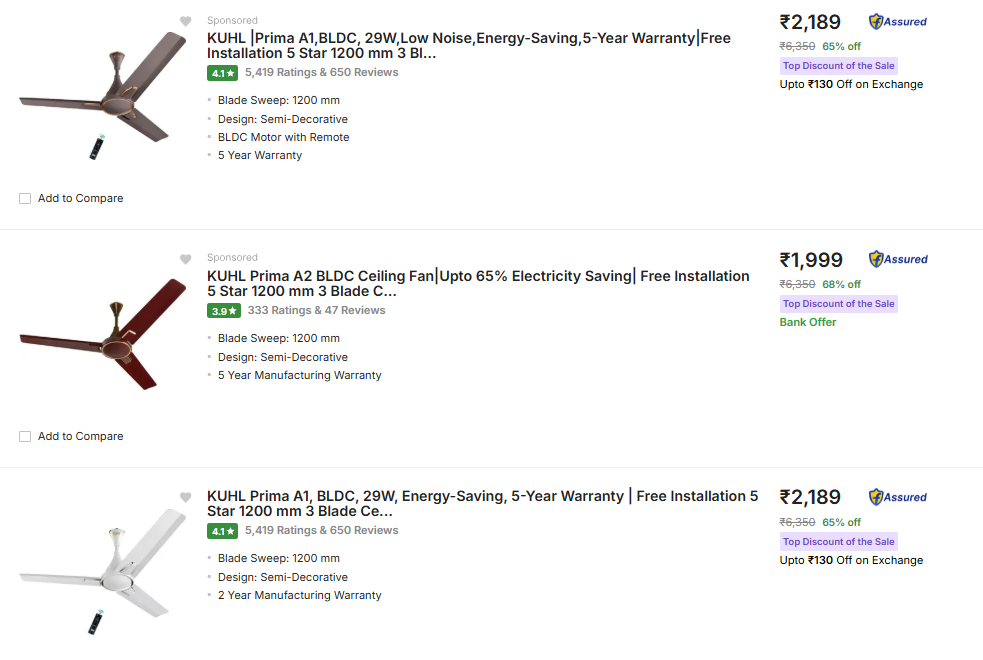This screenshot has height=660, width=983.
Task: Click the Assured badge on the Low Noise listing
Action: tap(898, 22)
